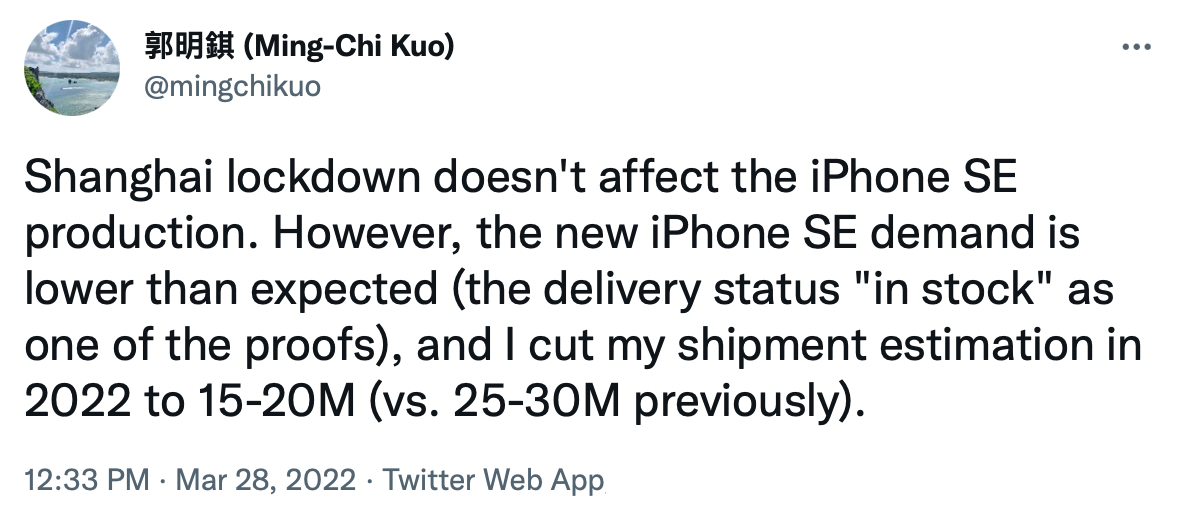The width and height of the screenshot is (1188, 524).
Task: Click the word "production" in the tweet
Action: (140, 236)
